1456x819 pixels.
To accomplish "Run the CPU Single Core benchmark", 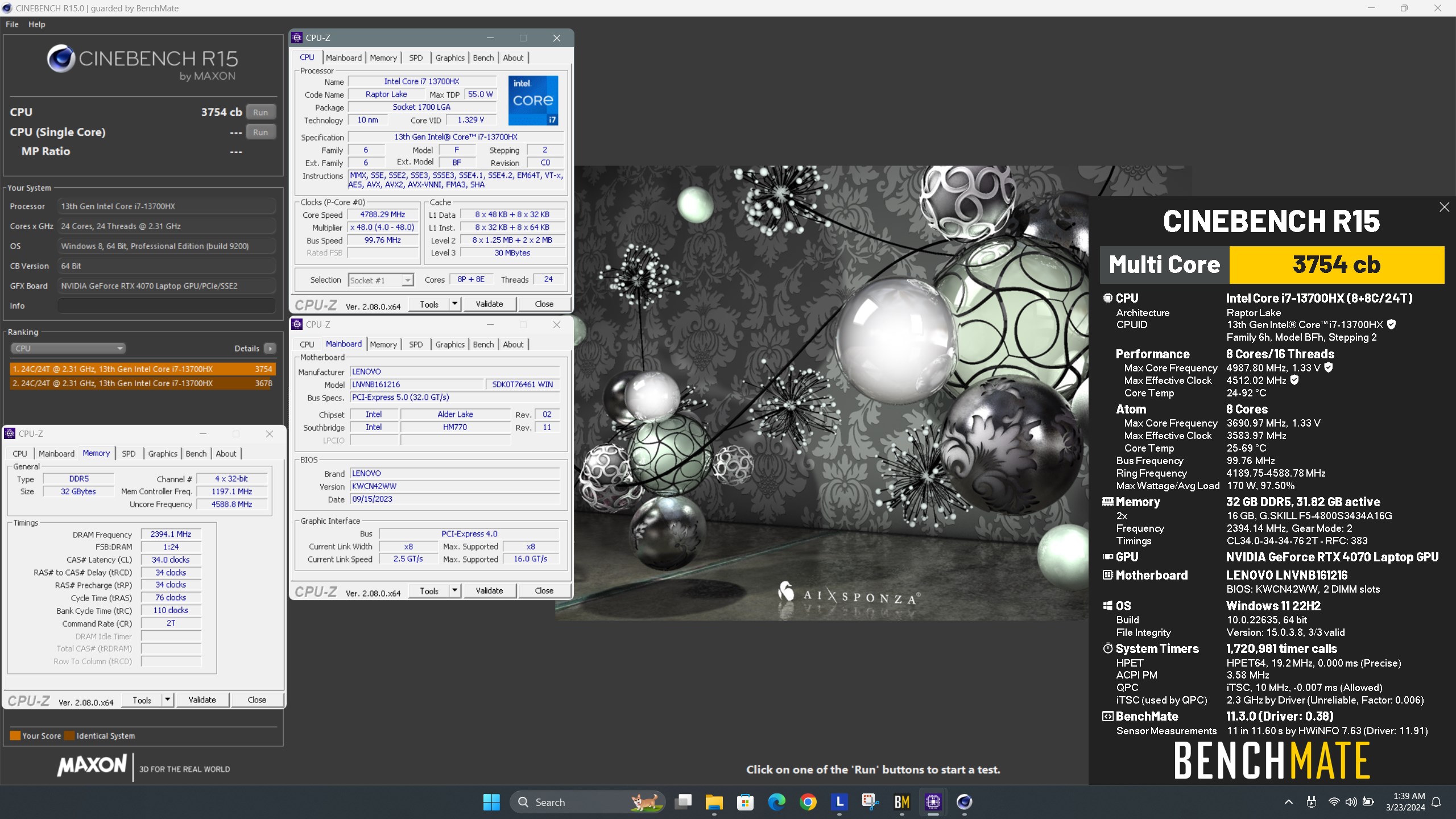I will click(260, 132).
